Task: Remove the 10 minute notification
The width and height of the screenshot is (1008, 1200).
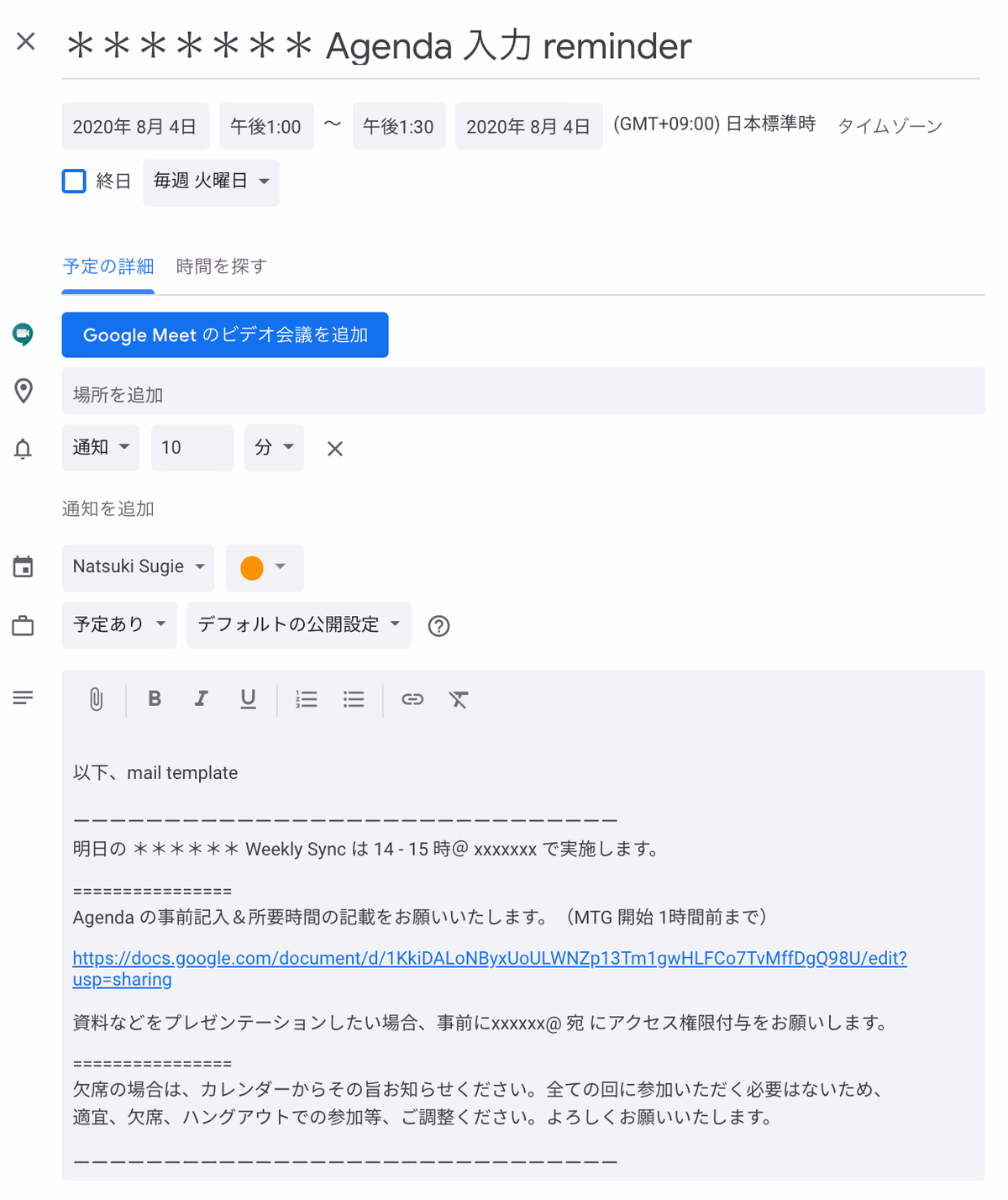Action: click(x=335, y=449)
